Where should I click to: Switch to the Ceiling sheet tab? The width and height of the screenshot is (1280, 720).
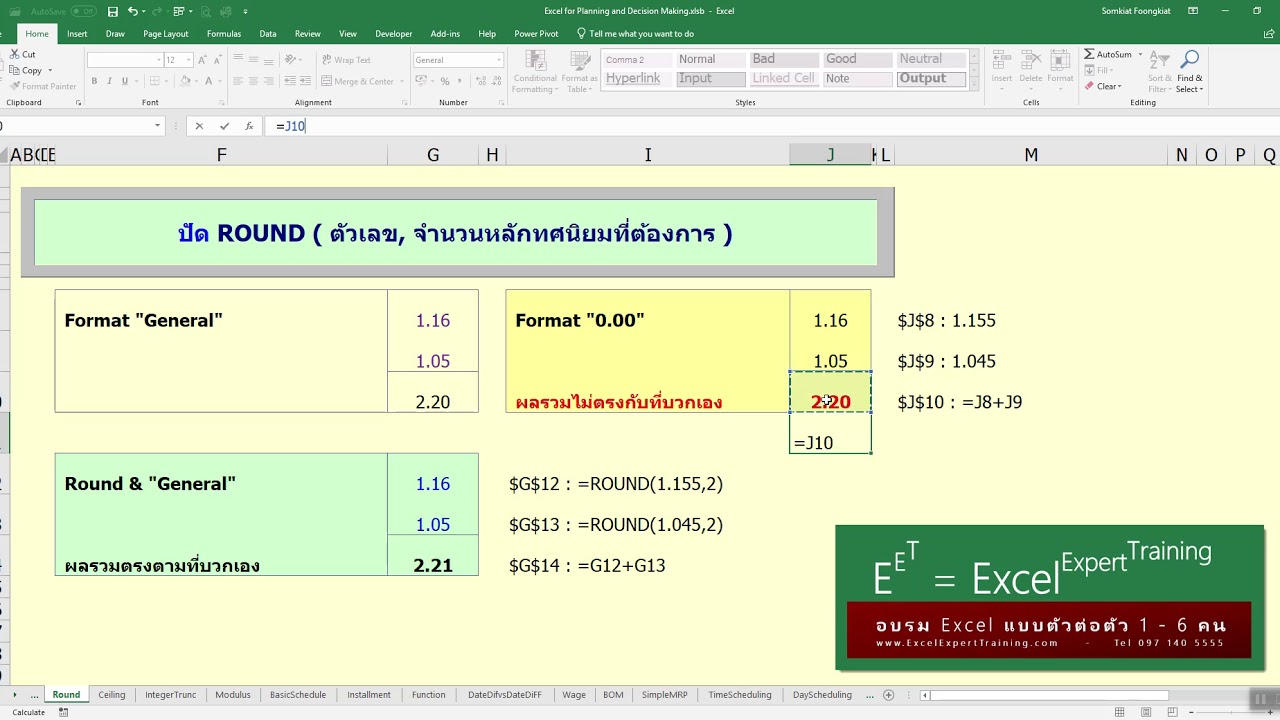tap(112, 695)
